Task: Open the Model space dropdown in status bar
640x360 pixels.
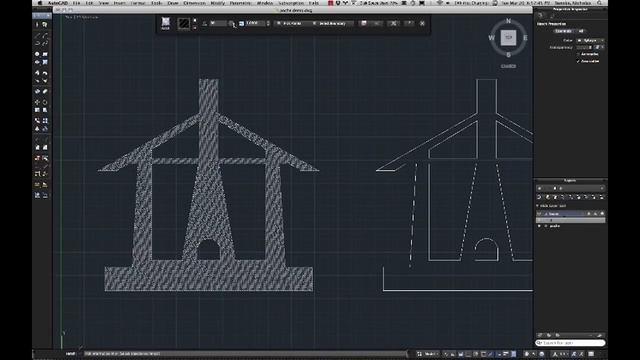Action: pos(430,354)
